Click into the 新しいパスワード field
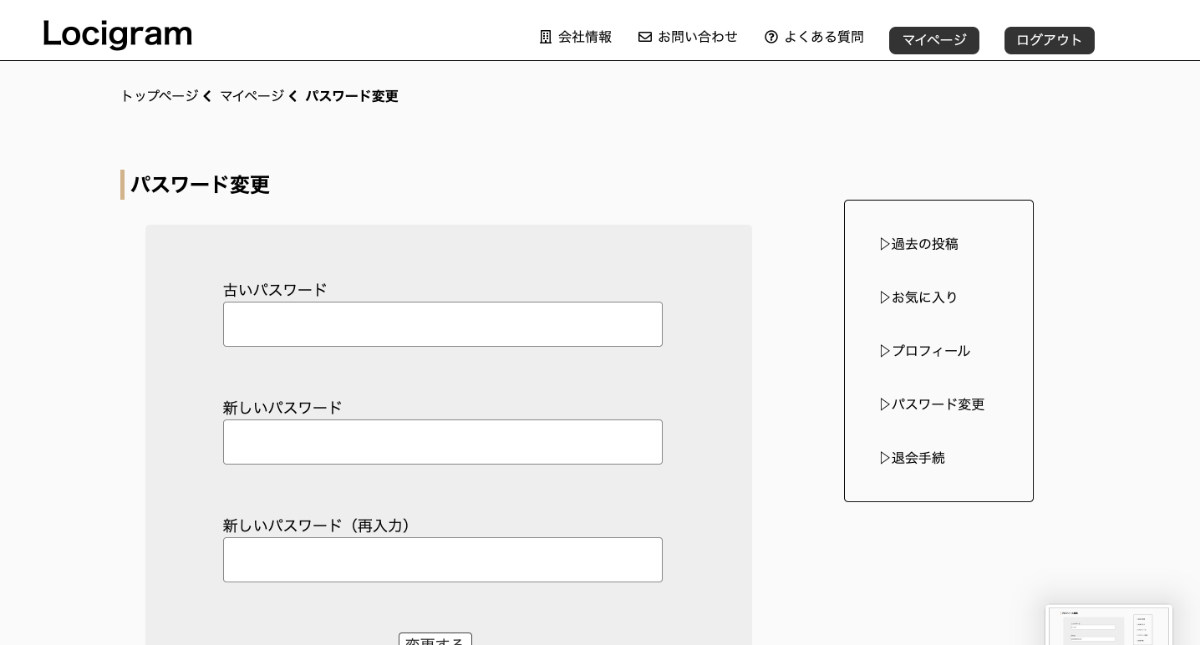This screenshot has width=1200, height=645. click(x=442, y=442)
